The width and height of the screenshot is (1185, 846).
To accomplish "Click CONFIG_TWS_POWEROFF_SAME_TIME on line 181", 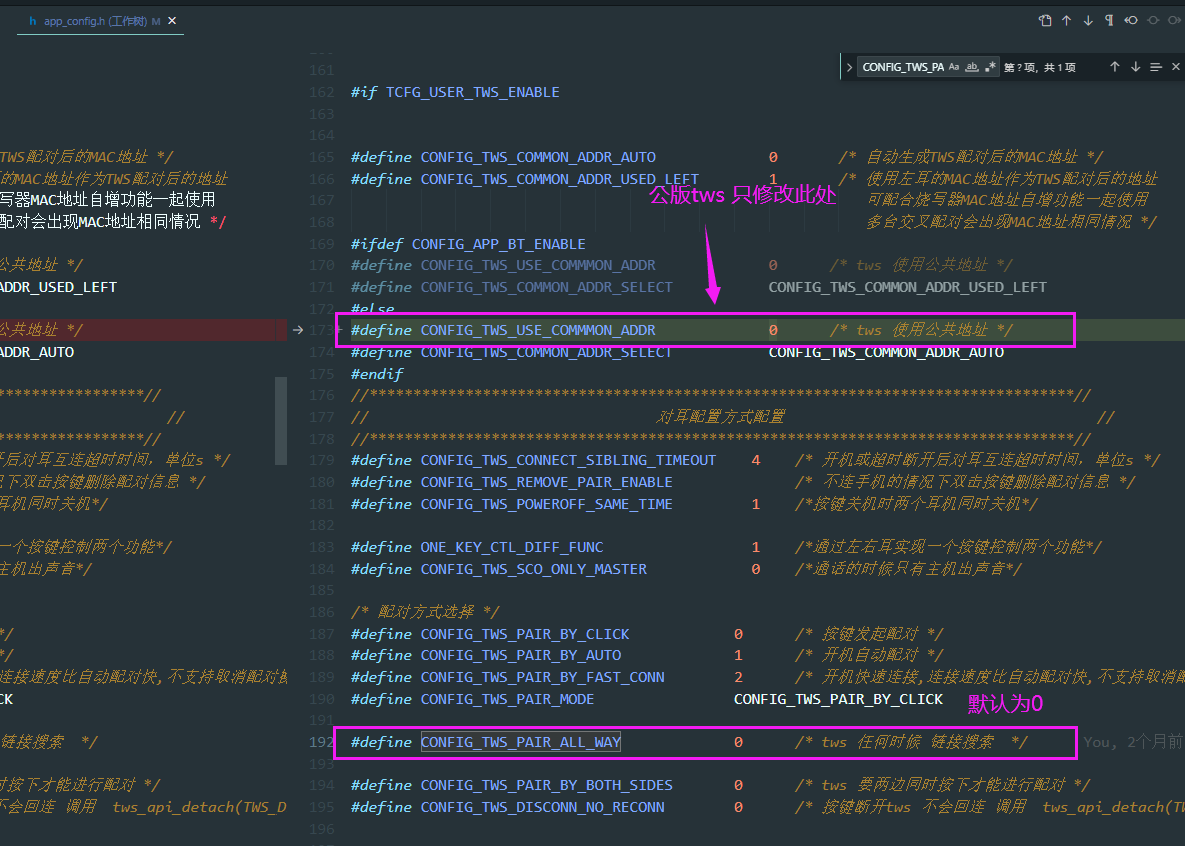I will tap(546, 504).
